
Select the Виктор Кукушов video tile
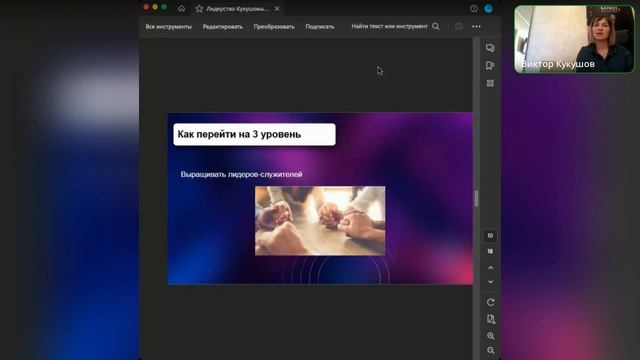coord(575,39)
